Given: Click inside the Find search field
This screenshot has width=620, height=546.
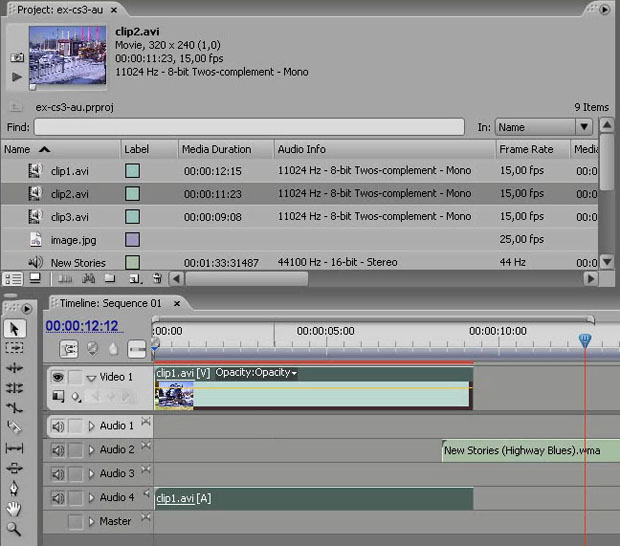Looking at the screenshot, I should pos(249,127).
